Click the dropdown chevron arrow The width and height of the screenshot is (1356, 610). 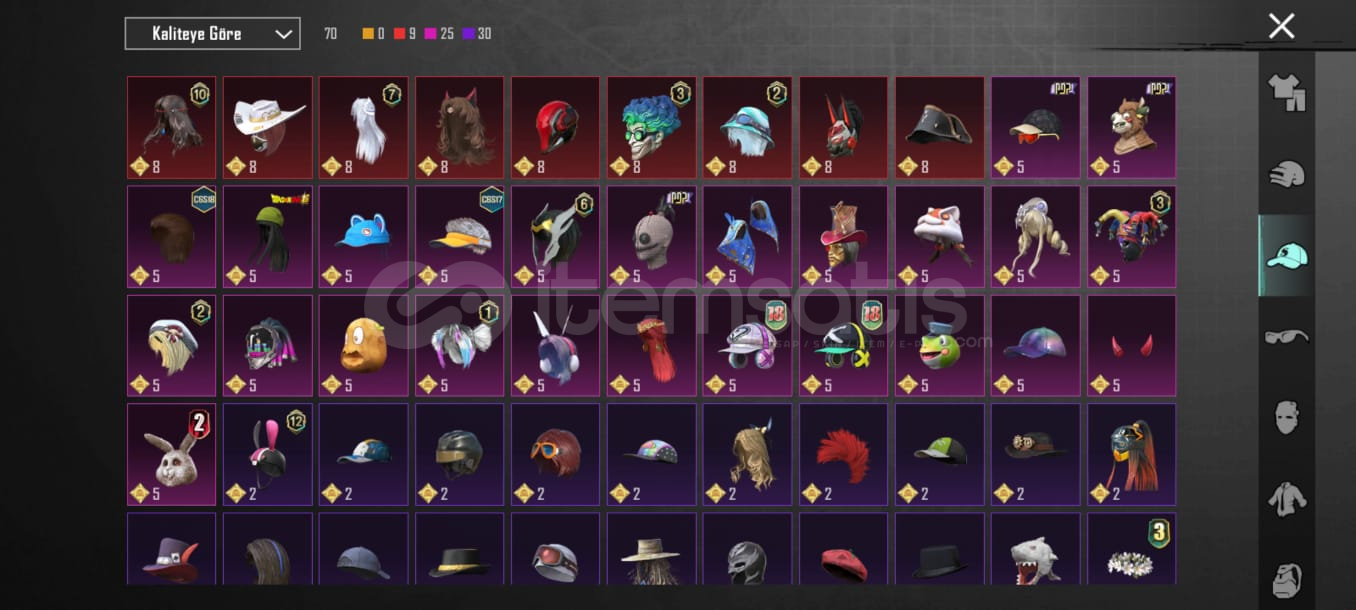(284, 34)
